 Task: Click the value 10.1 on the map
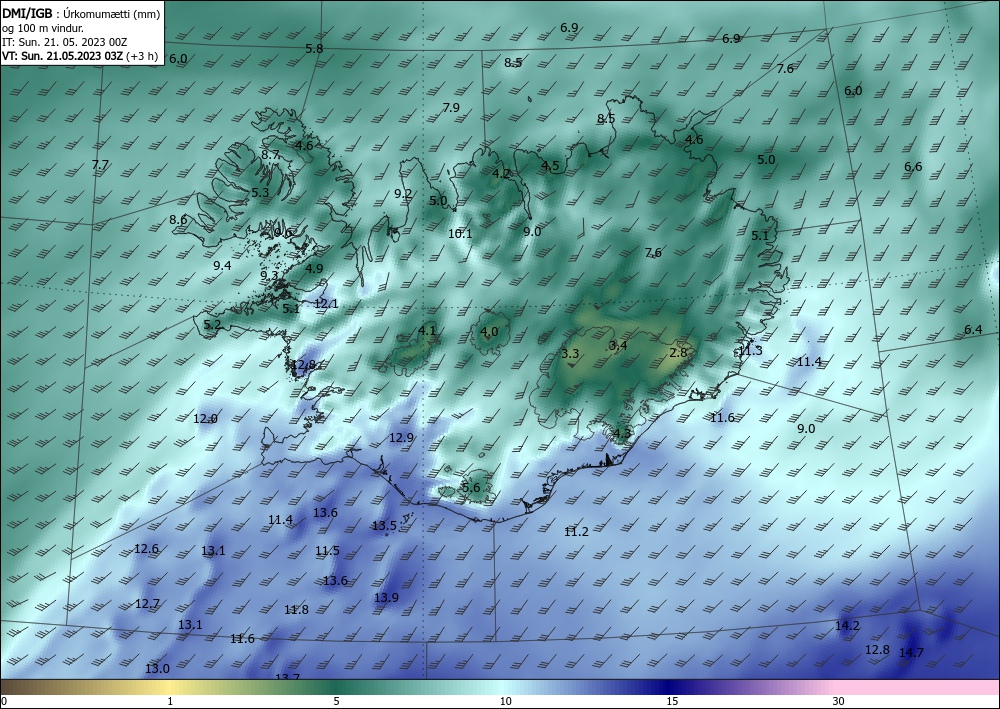tap(460, 233)
